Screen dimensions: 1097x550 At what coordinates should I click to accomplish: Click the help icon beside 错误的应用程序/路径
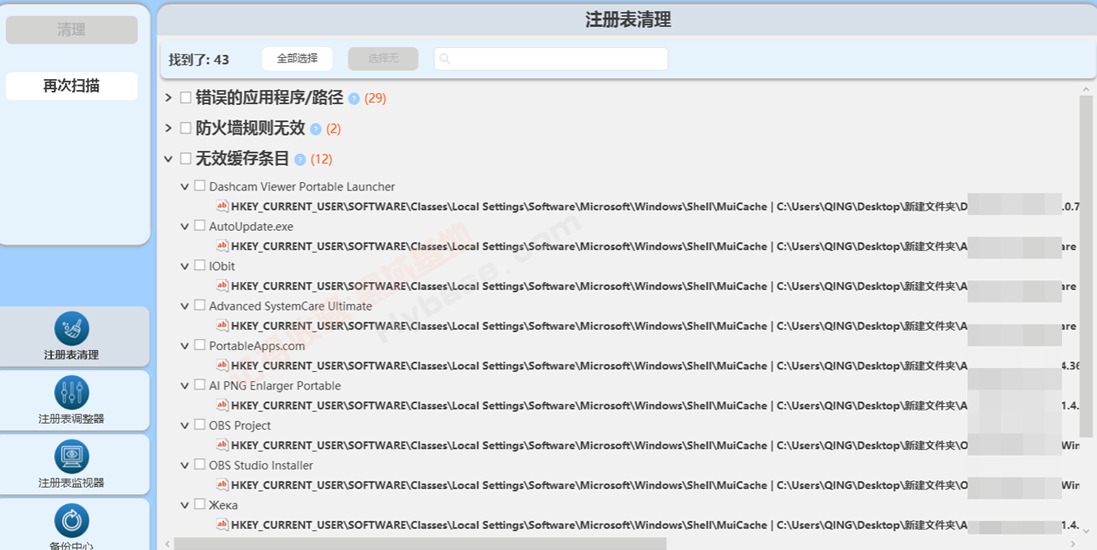pos(354,99)
